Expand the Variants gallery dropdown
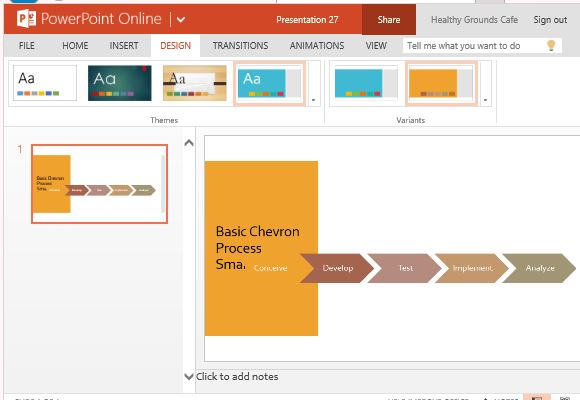Viewport: 580px width, 400px height. click(485, 100)
